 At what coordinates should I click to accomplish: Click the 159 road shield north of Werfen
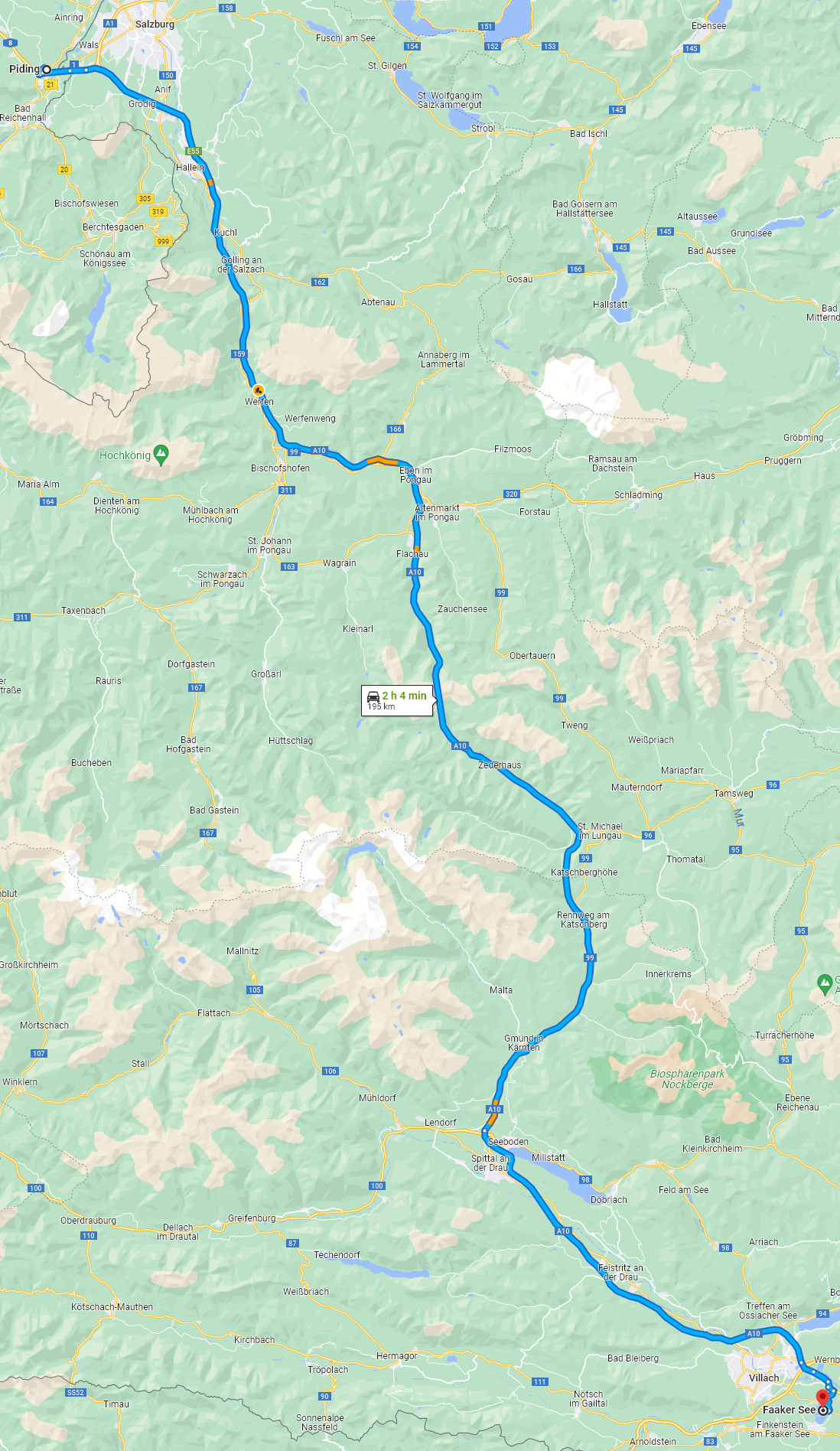[239, 354]
